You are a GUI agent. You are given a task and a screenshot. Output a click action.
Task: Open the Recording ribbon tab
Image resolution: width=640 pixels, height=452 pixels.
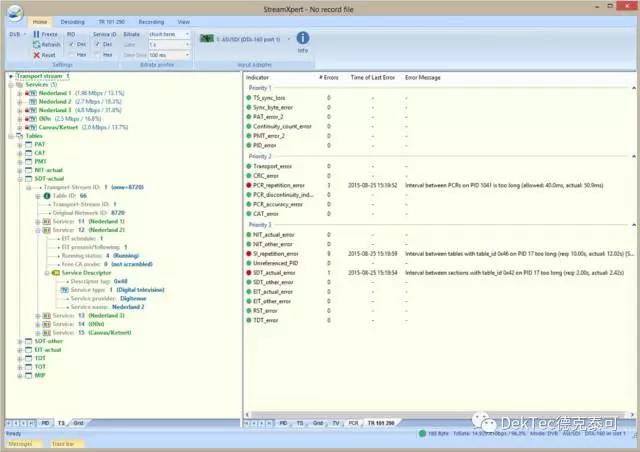coord(151,20)
